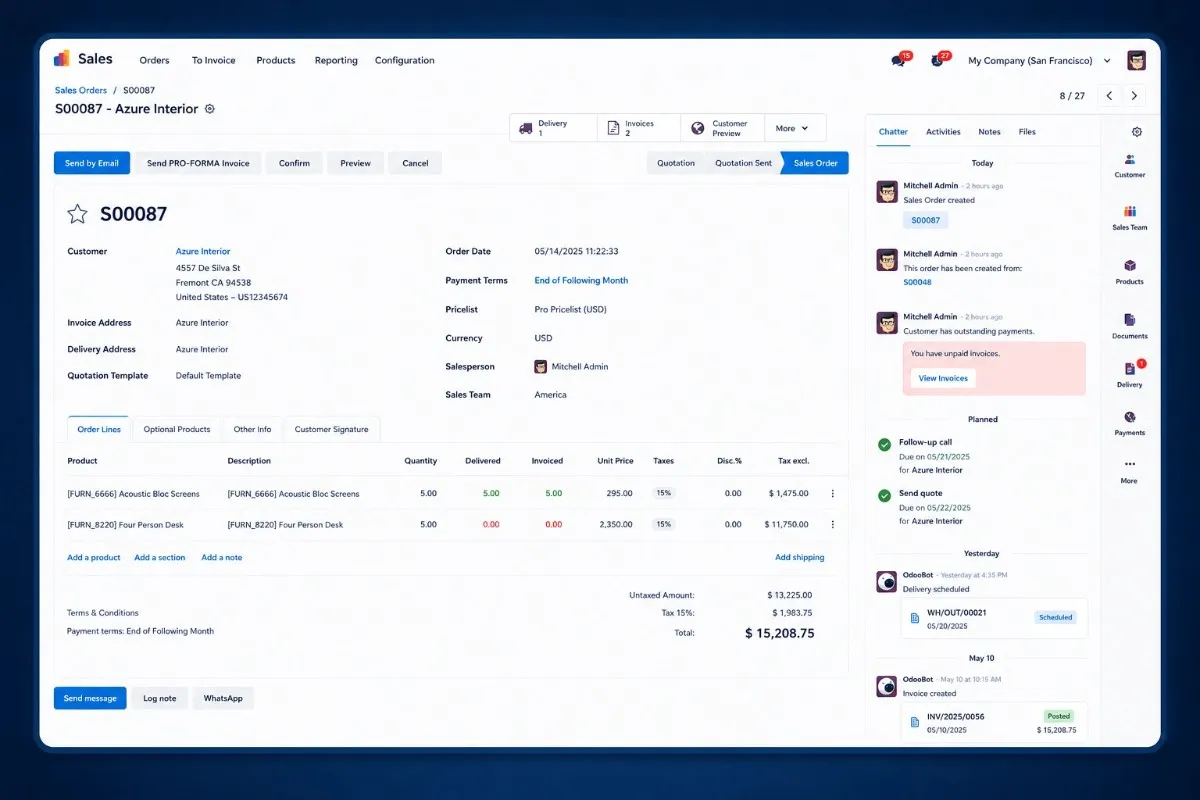This screenshot has width=1200, height=800.
Task: Switch to Customer Signature tab
Action: 331,429
